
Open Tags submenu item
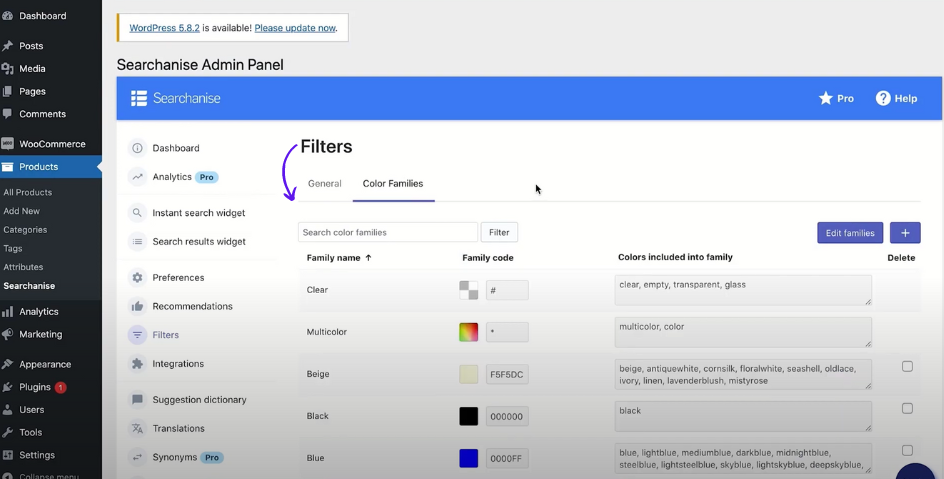tap(13, 249)
